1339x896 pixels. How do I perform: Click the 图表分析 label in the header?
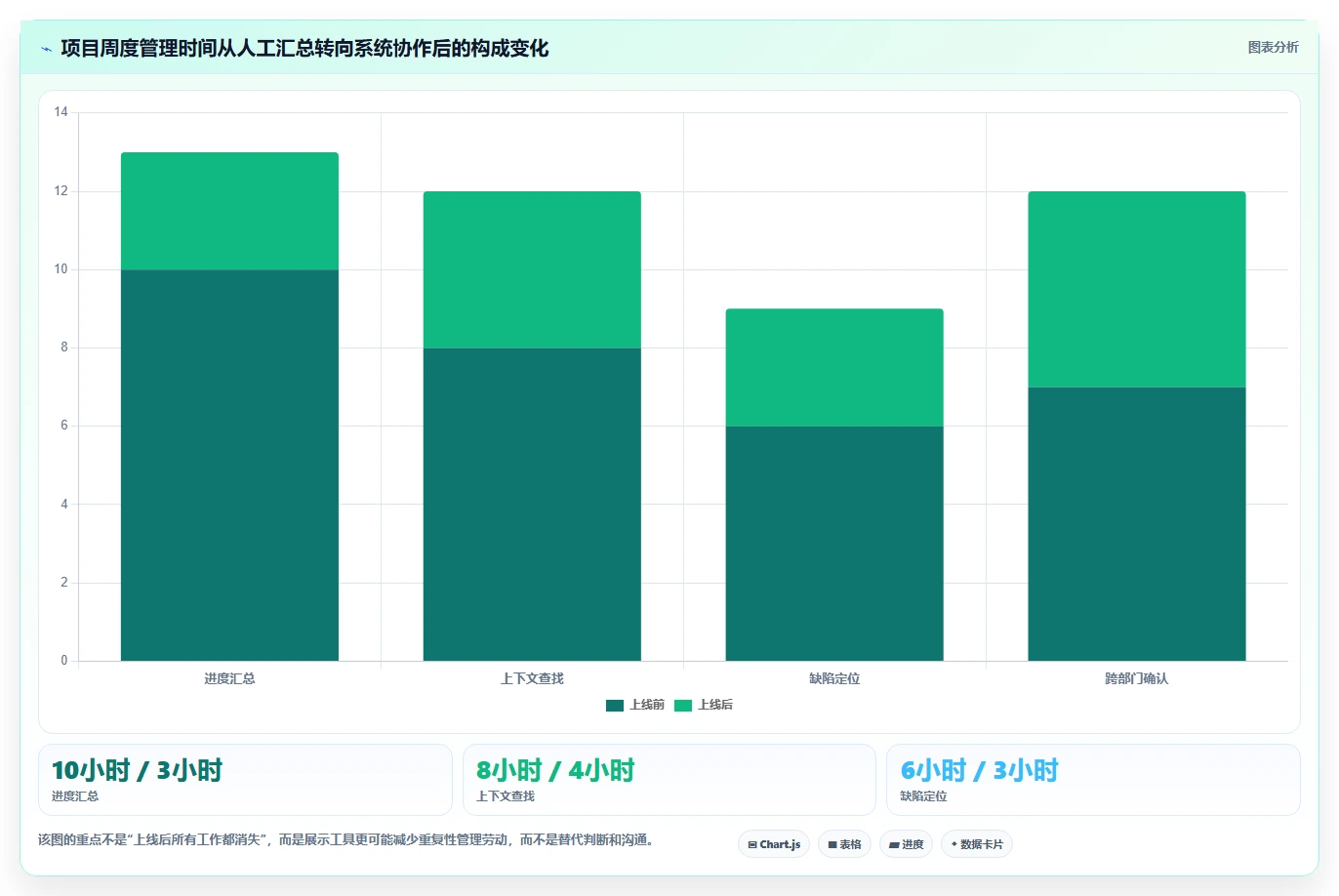[x=1273, y=47]
